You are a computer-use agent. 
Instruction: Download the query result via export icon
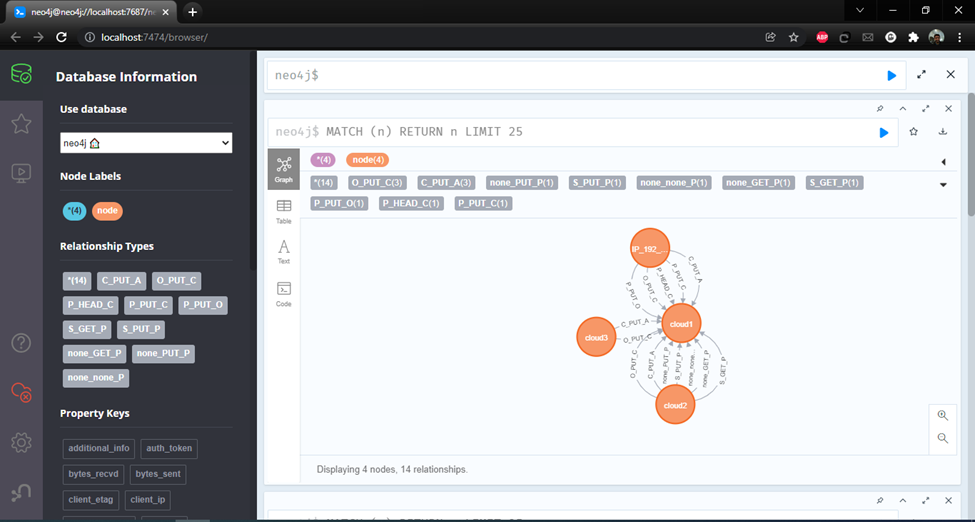(943, 132)
